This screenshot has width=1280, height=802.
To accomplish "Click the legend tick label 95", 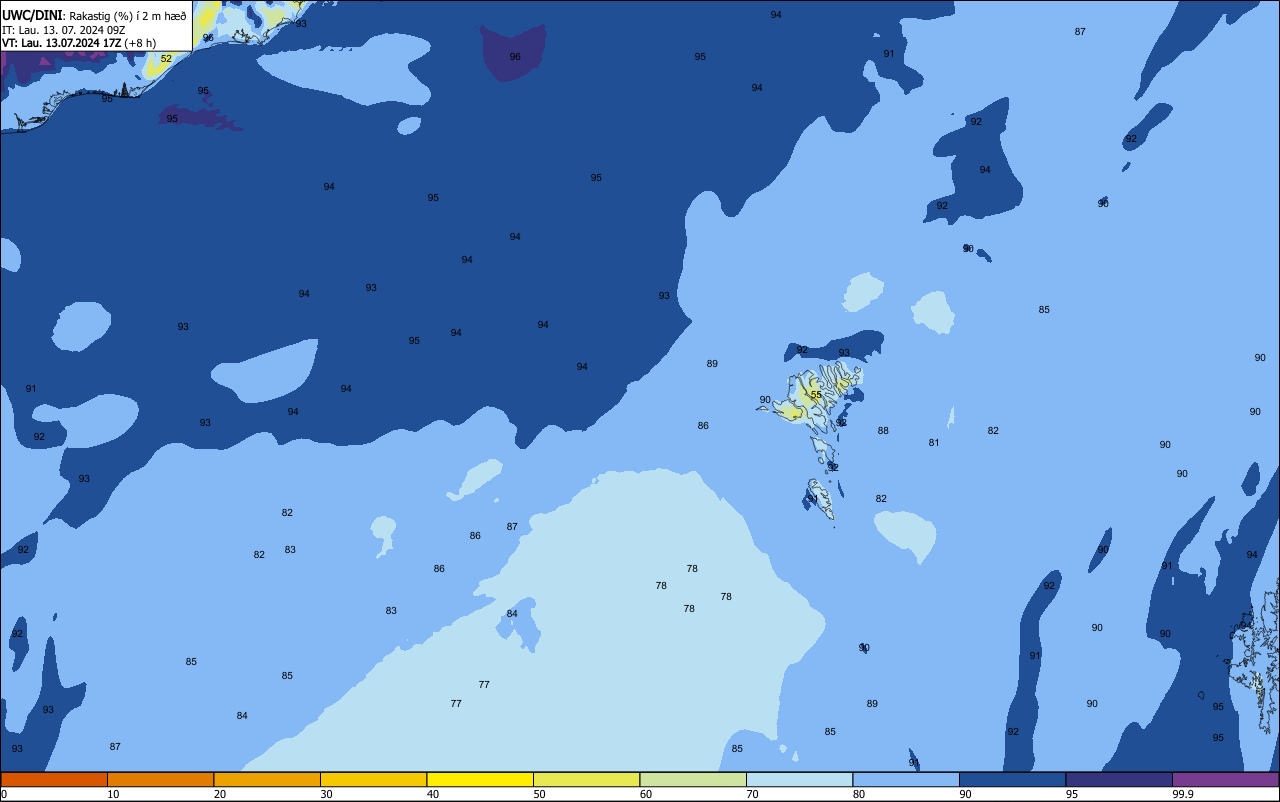I will tap(1072, 794).
